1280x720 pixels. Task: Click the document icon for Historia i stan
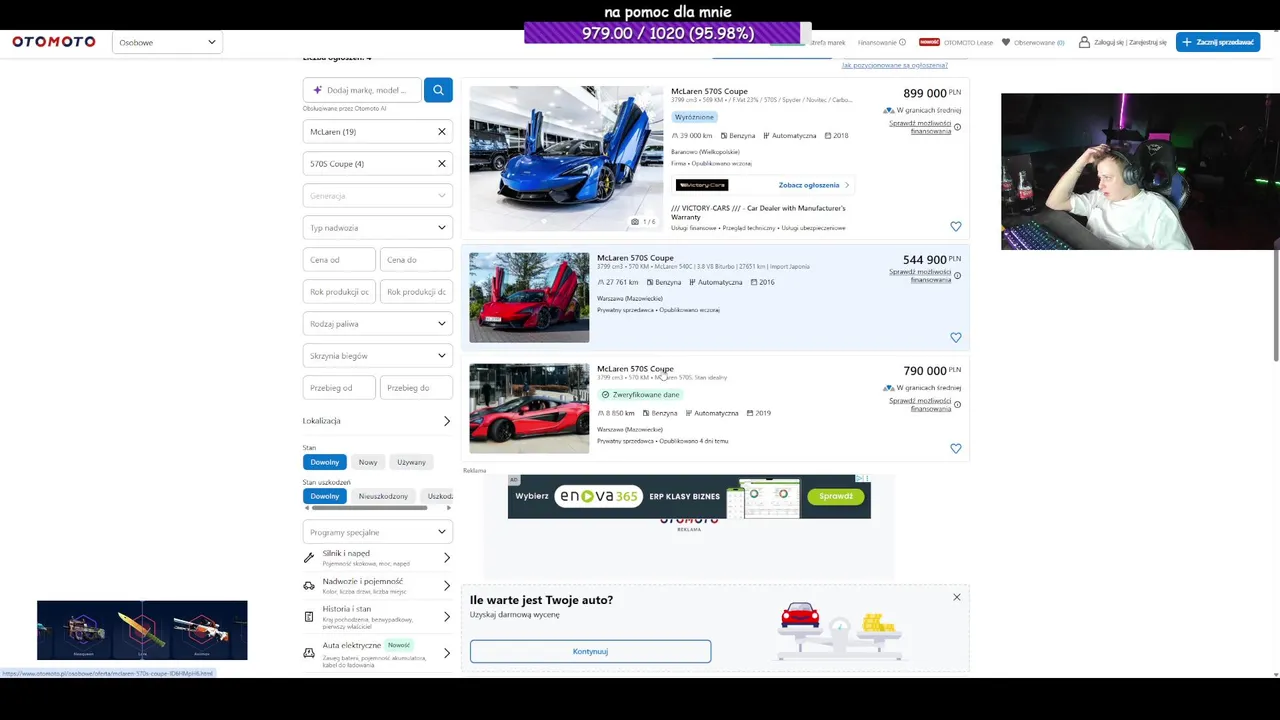coord(309,617)
